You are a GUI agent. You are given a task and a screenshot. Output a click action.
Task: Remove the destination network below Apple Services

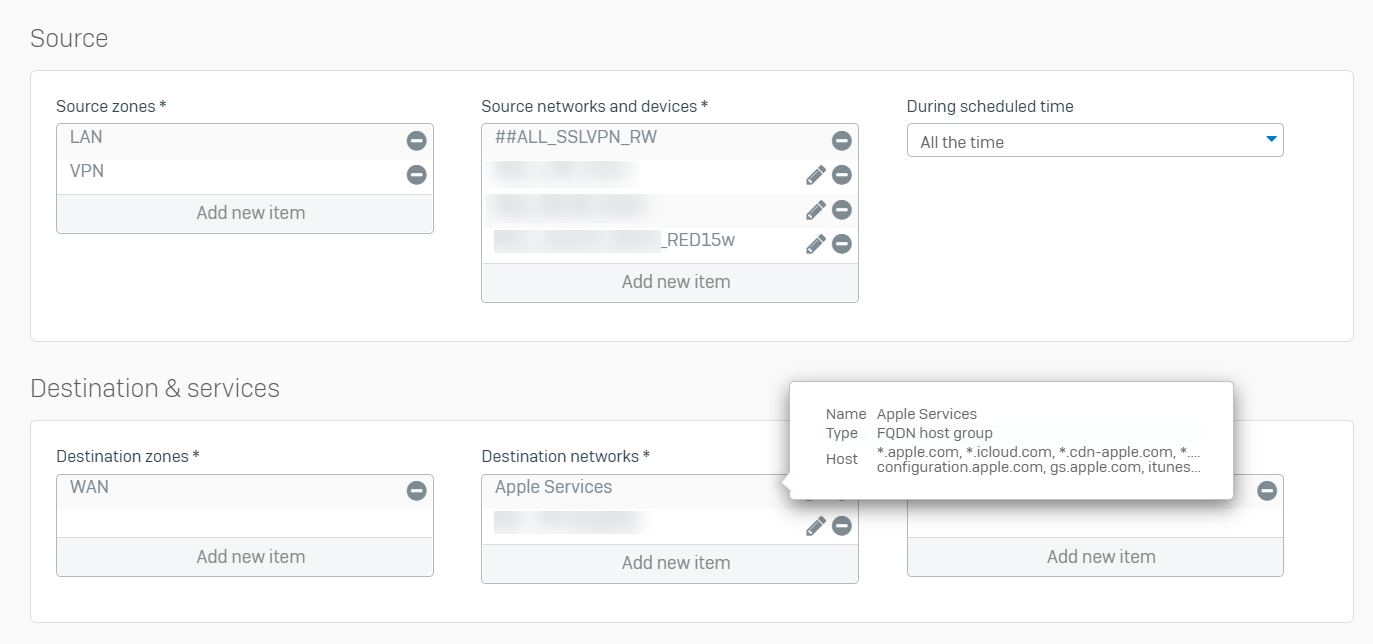(842, 526)
